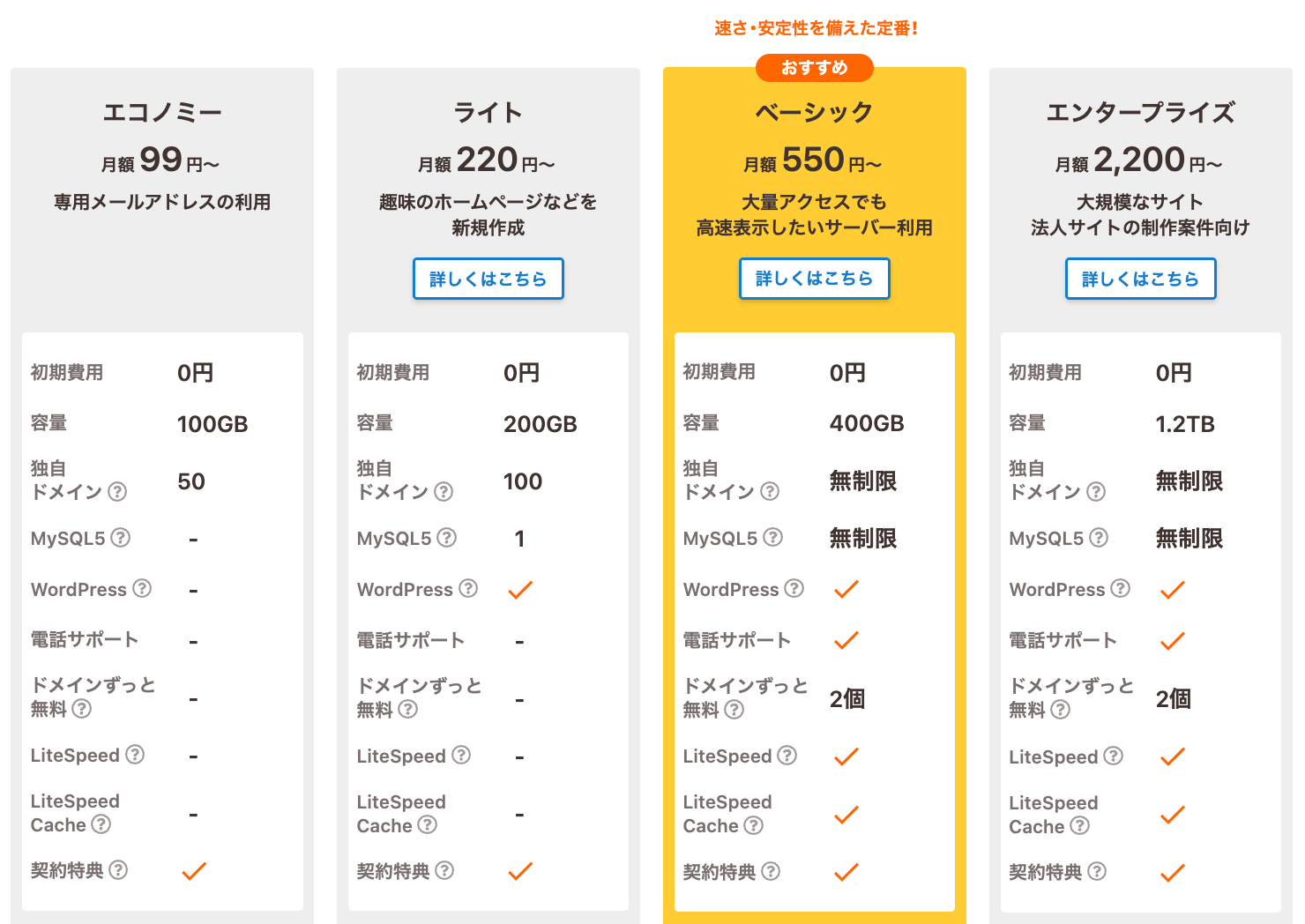The image size is (1305, 924).
Task: Open details for ベーシック plan
Action: [x=815, y=279]
